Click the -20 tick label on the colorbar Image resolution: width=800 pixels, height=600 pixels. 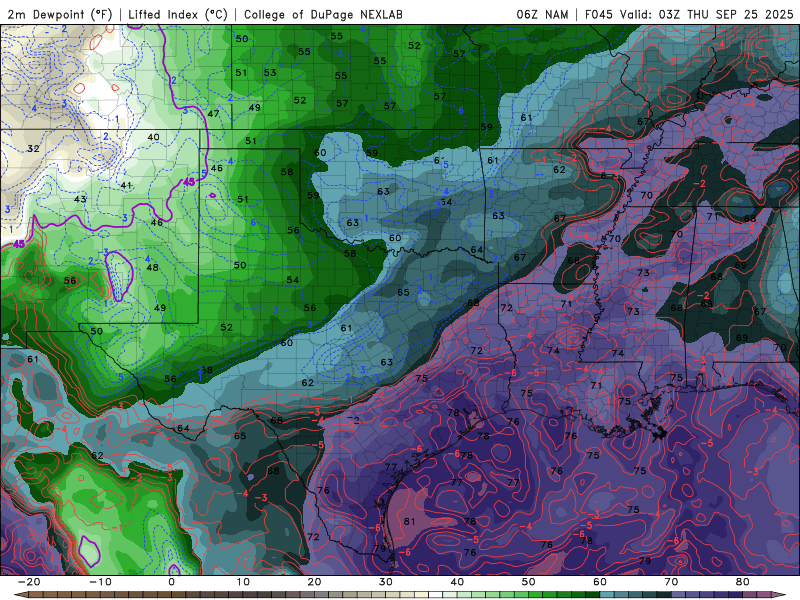(29, 582)
